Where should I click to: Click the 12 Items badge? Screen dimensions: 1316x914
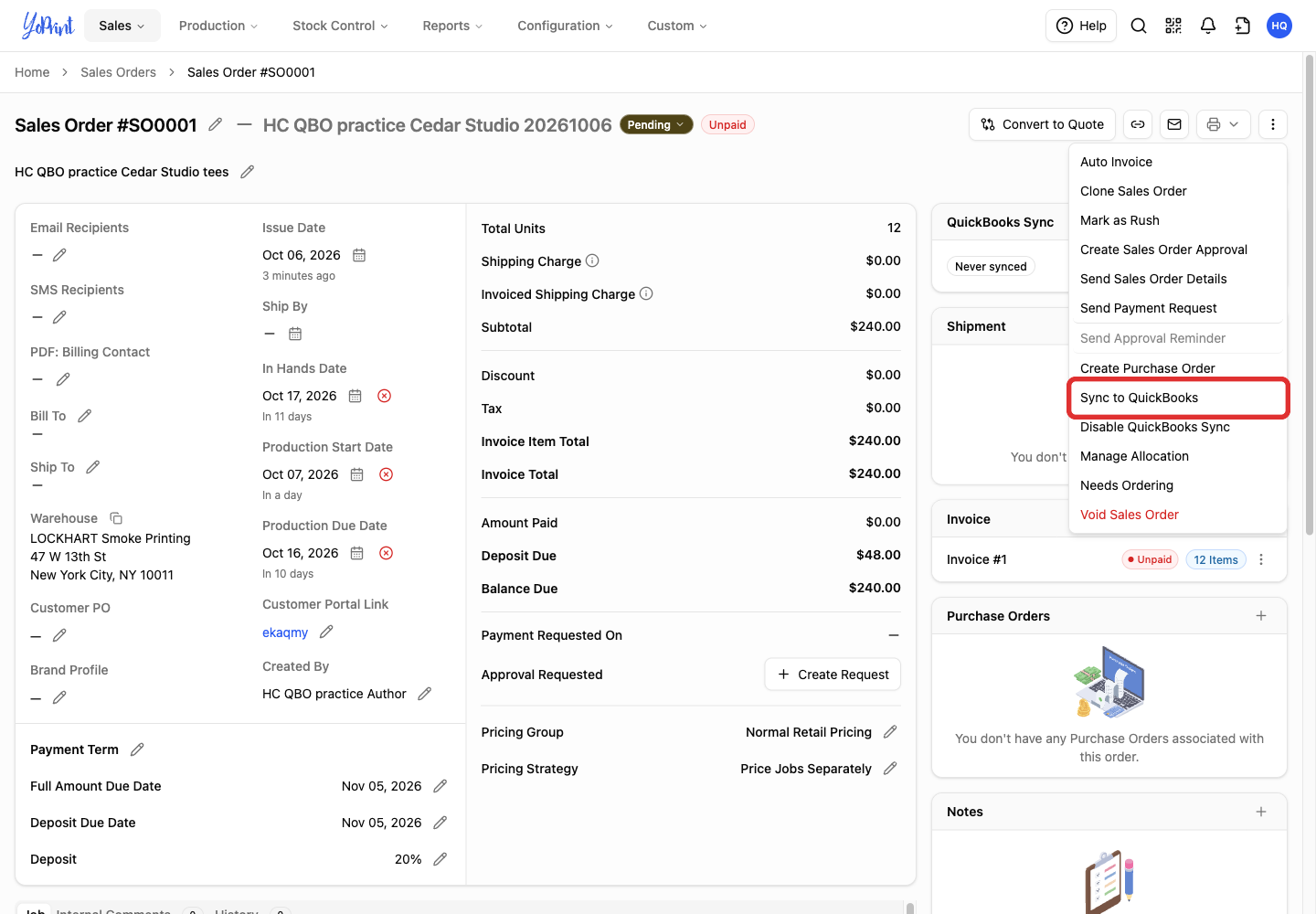[x=1215, y=559]
